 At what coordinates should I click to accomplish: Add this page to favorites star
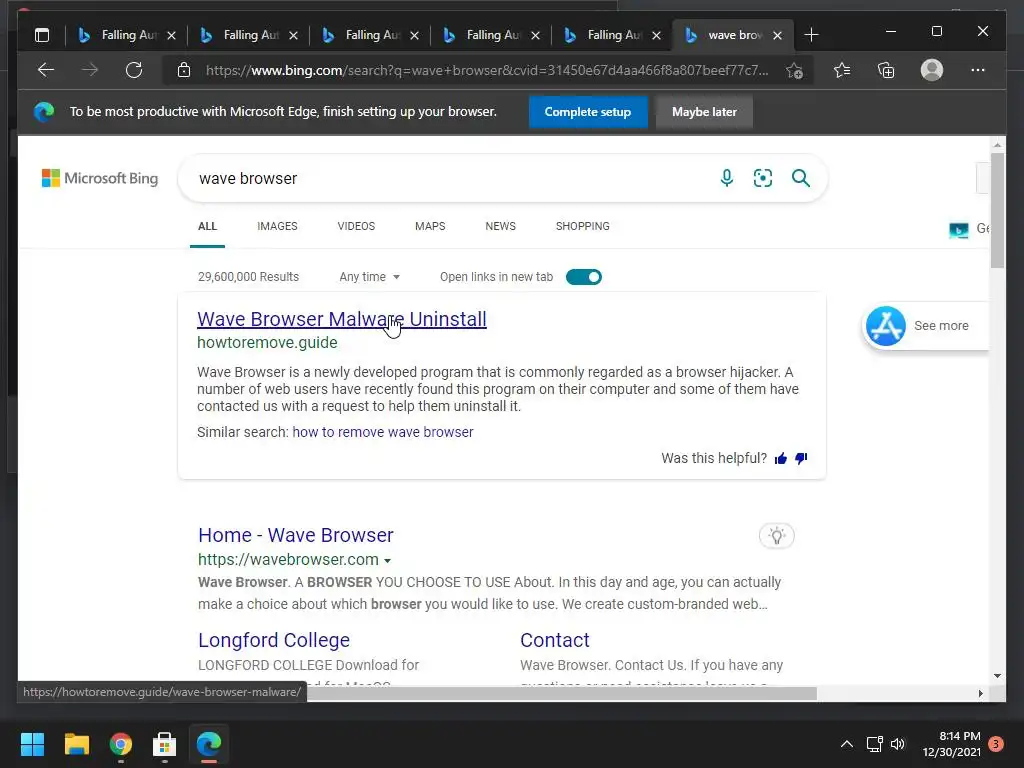(794, 70)
